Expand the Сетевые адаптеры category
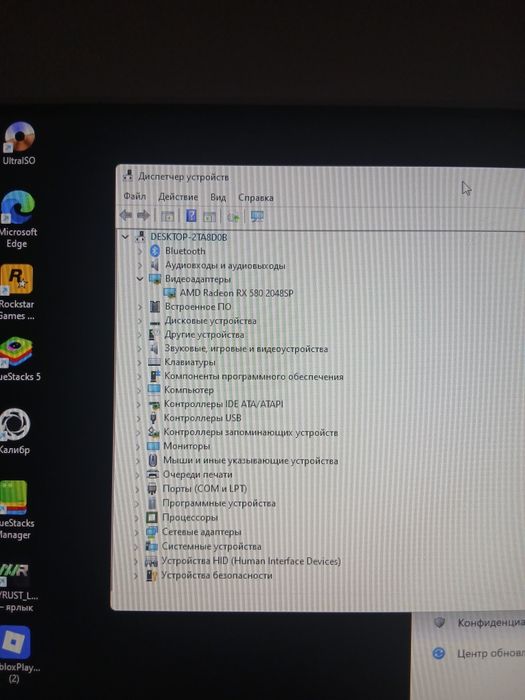This screenshot has height=700, width=525. point(137,532)
